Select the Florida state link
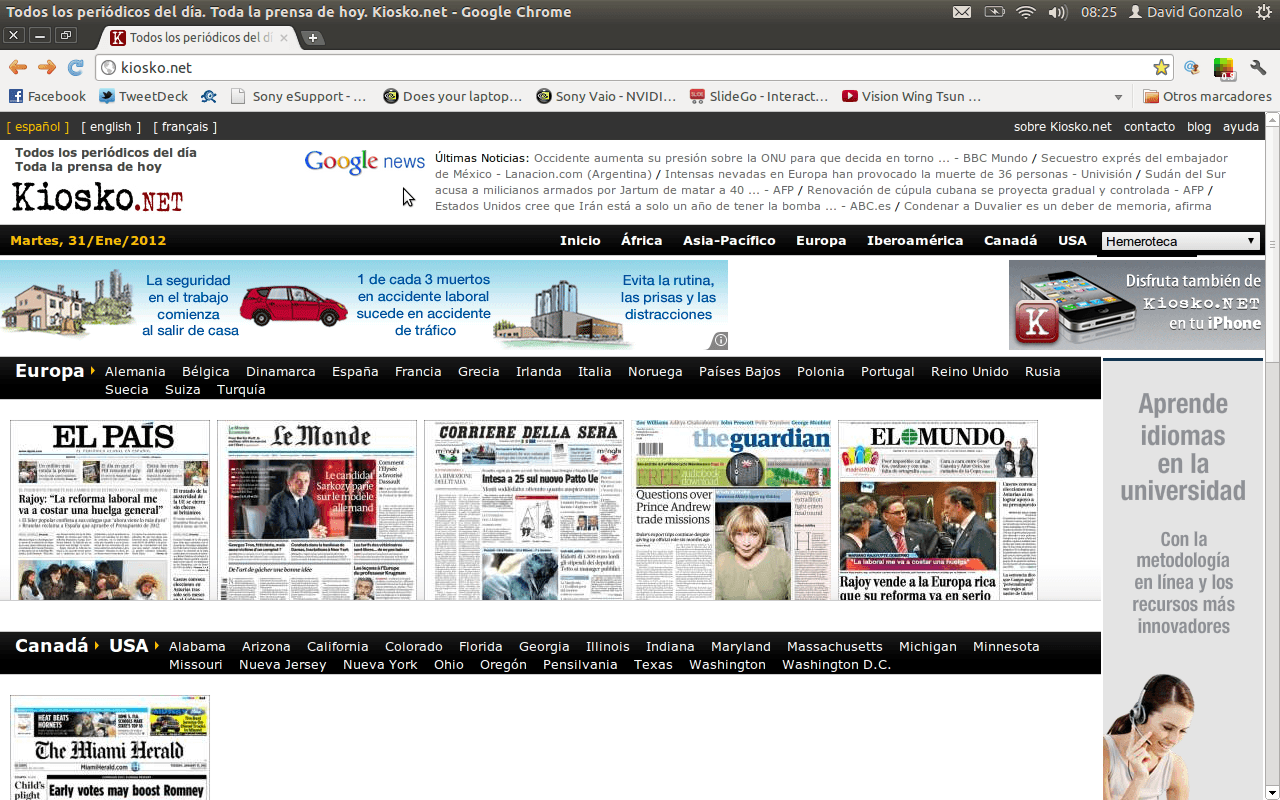The height and width of the screenshot is (800, 1280). coord(480,647)
